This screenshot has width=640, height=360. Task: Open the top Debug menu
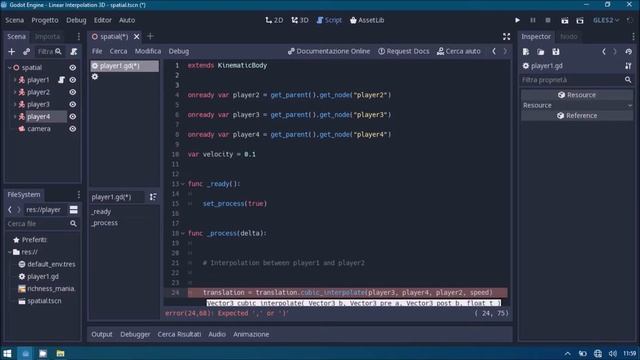click(76, 20)
